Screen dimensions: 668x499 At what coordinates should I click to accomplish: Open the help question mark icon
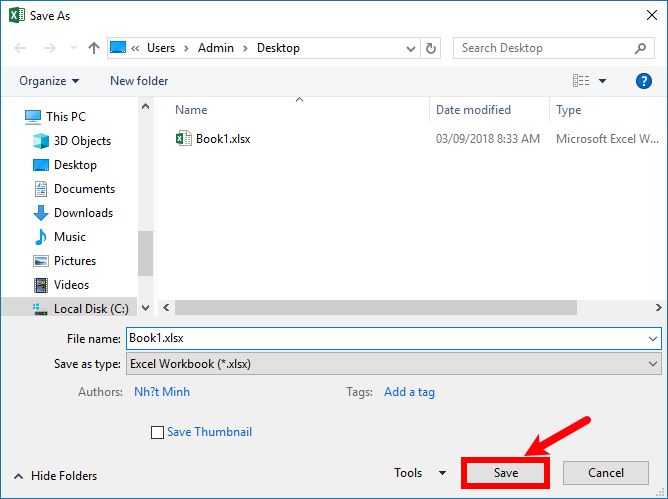pos(644,81)
